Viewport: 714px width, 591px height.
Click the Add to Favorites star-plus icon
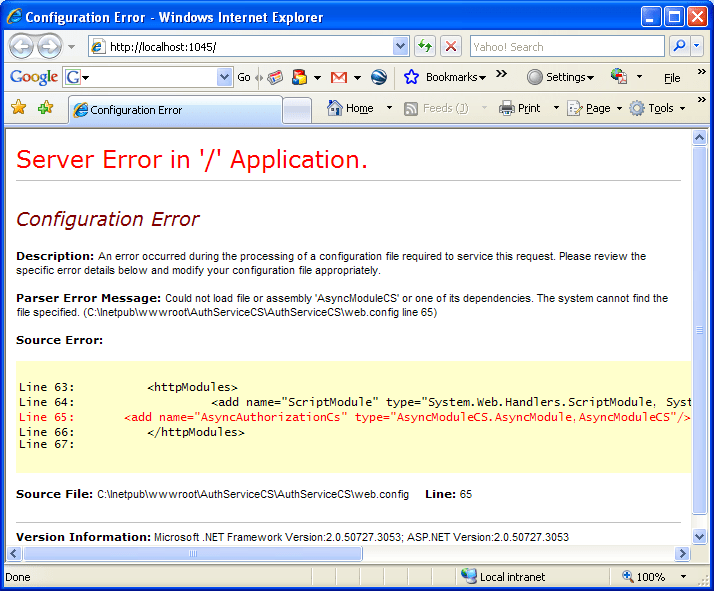click(x=46, y=108)
